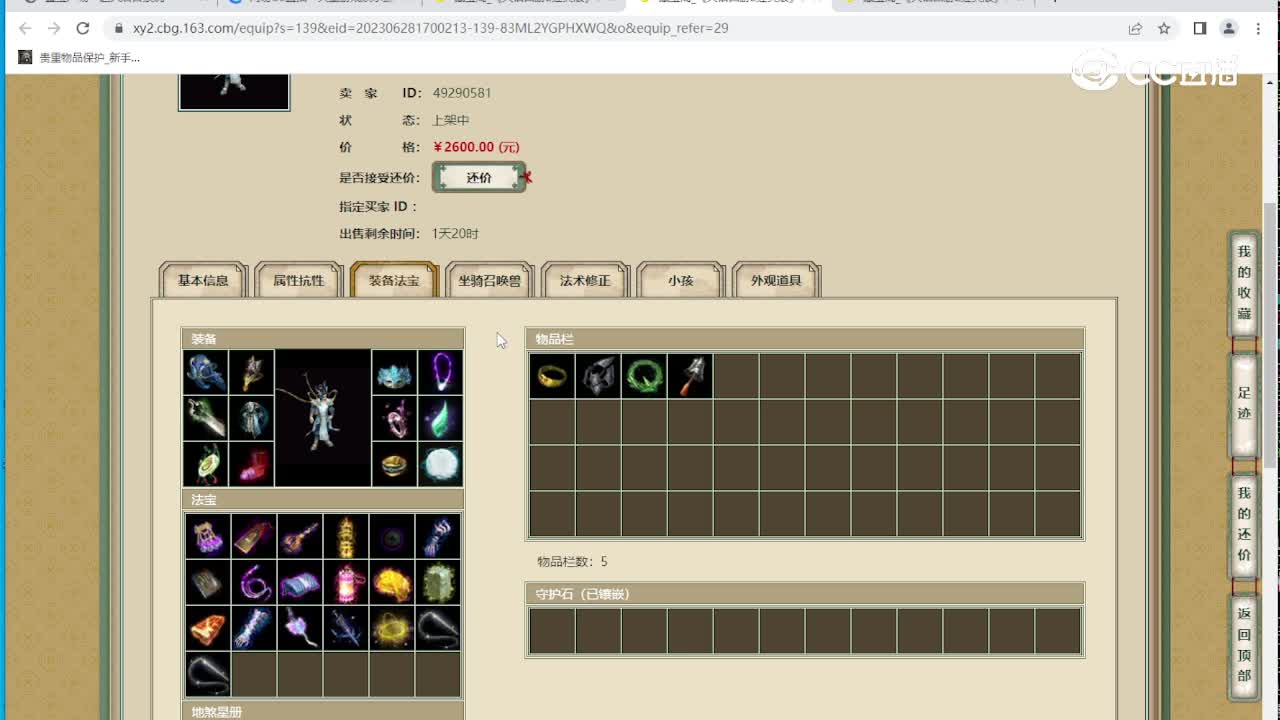Viewport: 1280px width, 720px height.
Task: Open 我的收藏 in the side panel
Action: [x=1244, y=282]
